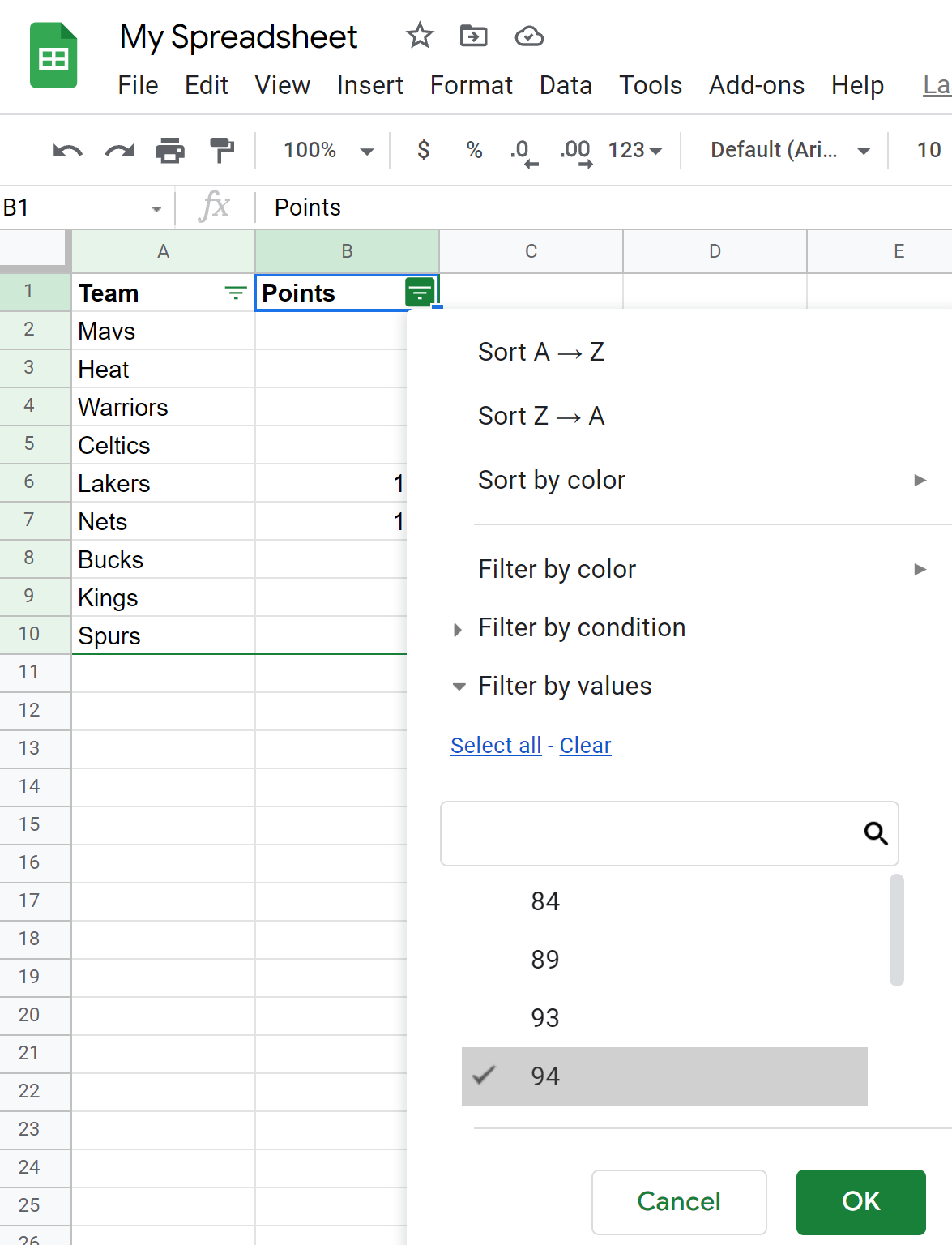This screenshot has width=952, height=1245.
Task: Click the Clear link in the filter popup
Action: click(585, 745)
